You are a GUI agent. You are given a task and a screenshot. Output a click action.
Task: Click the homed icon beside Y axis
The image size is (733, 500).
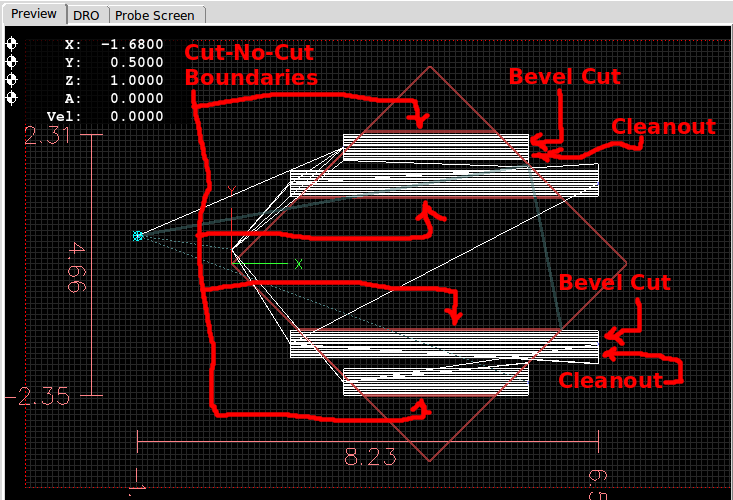(12, 62)
